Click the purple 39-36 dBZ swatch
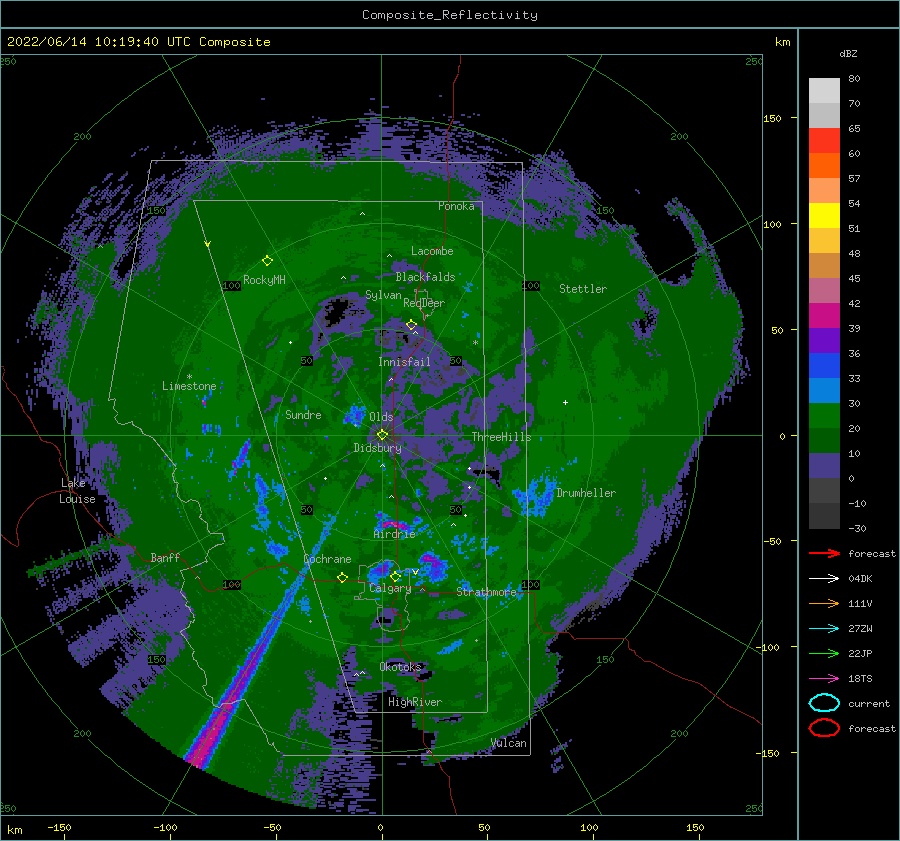Screen dimensions: 900x841 [824, 341]
